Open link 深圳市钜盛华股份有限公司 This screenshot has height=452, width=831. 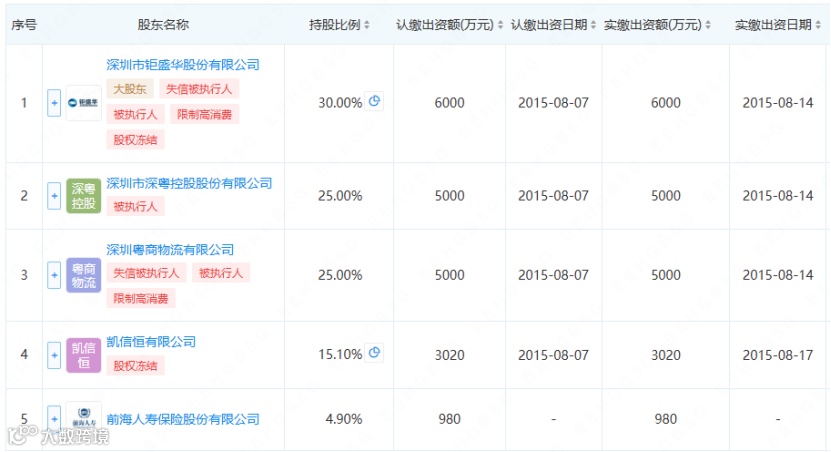183,65
